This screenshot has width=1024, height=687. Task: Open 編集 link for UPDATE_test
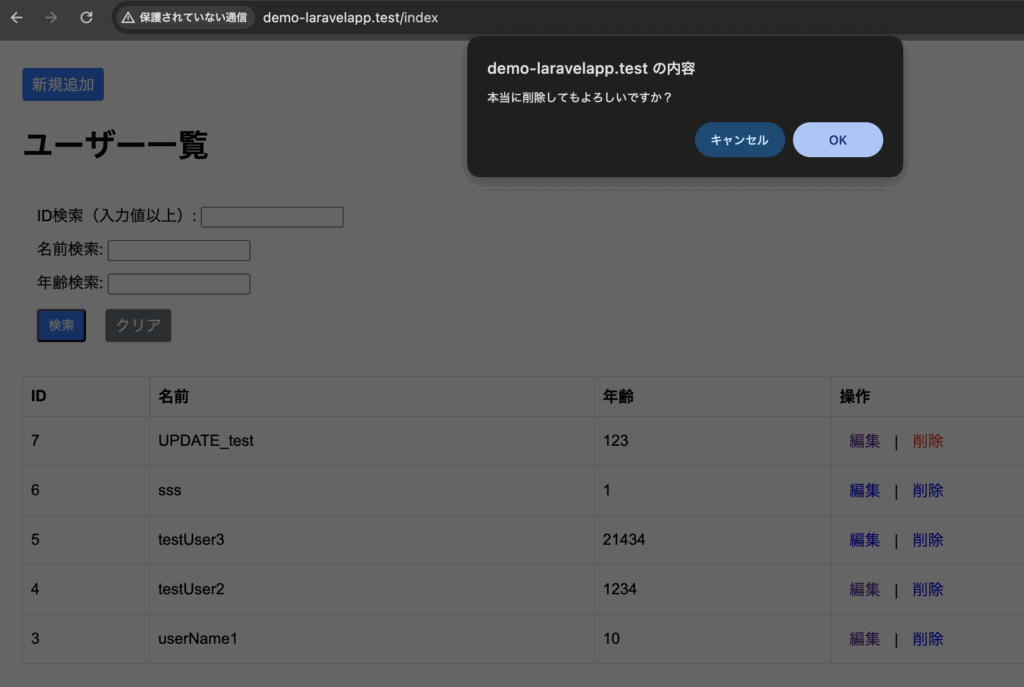click(864, 441)
